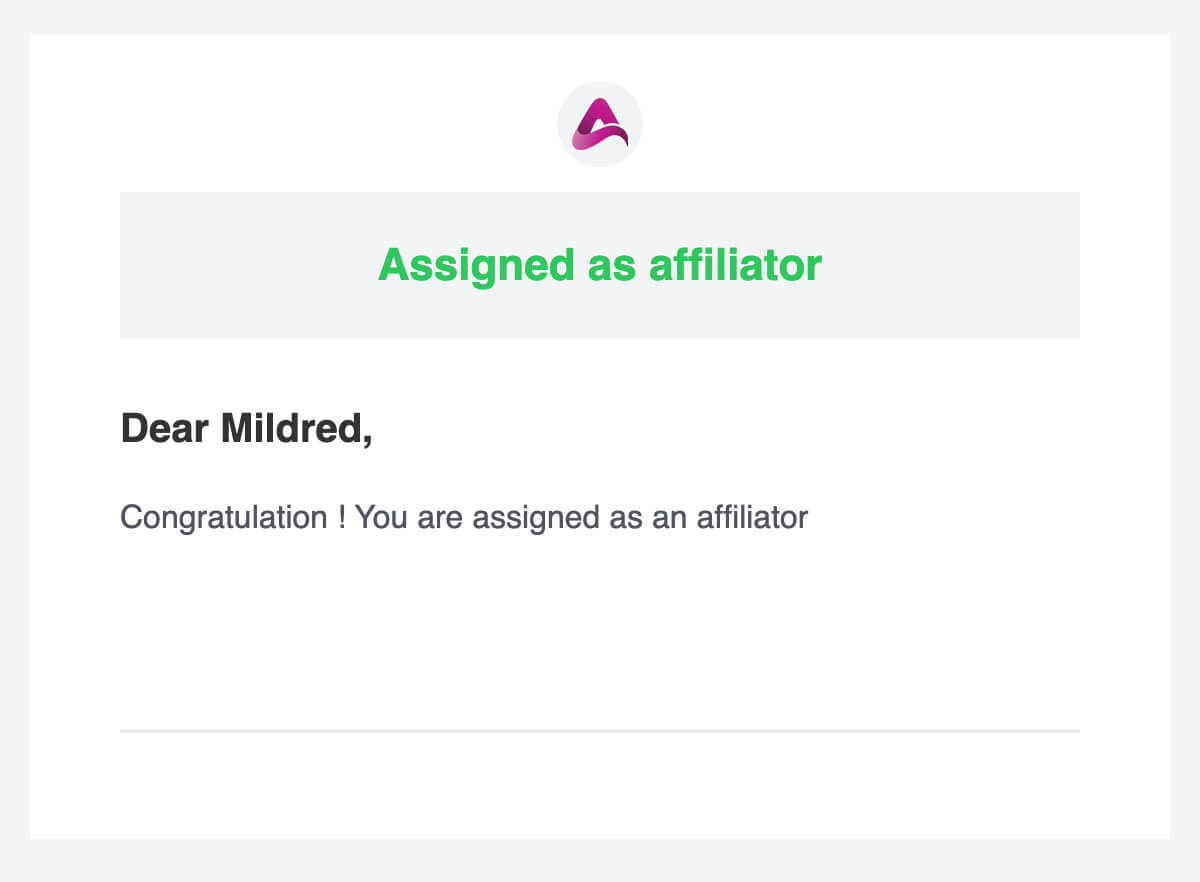Click the pink A logo icon
Screen dimensions: 1200x882
(x=600, y=124)
